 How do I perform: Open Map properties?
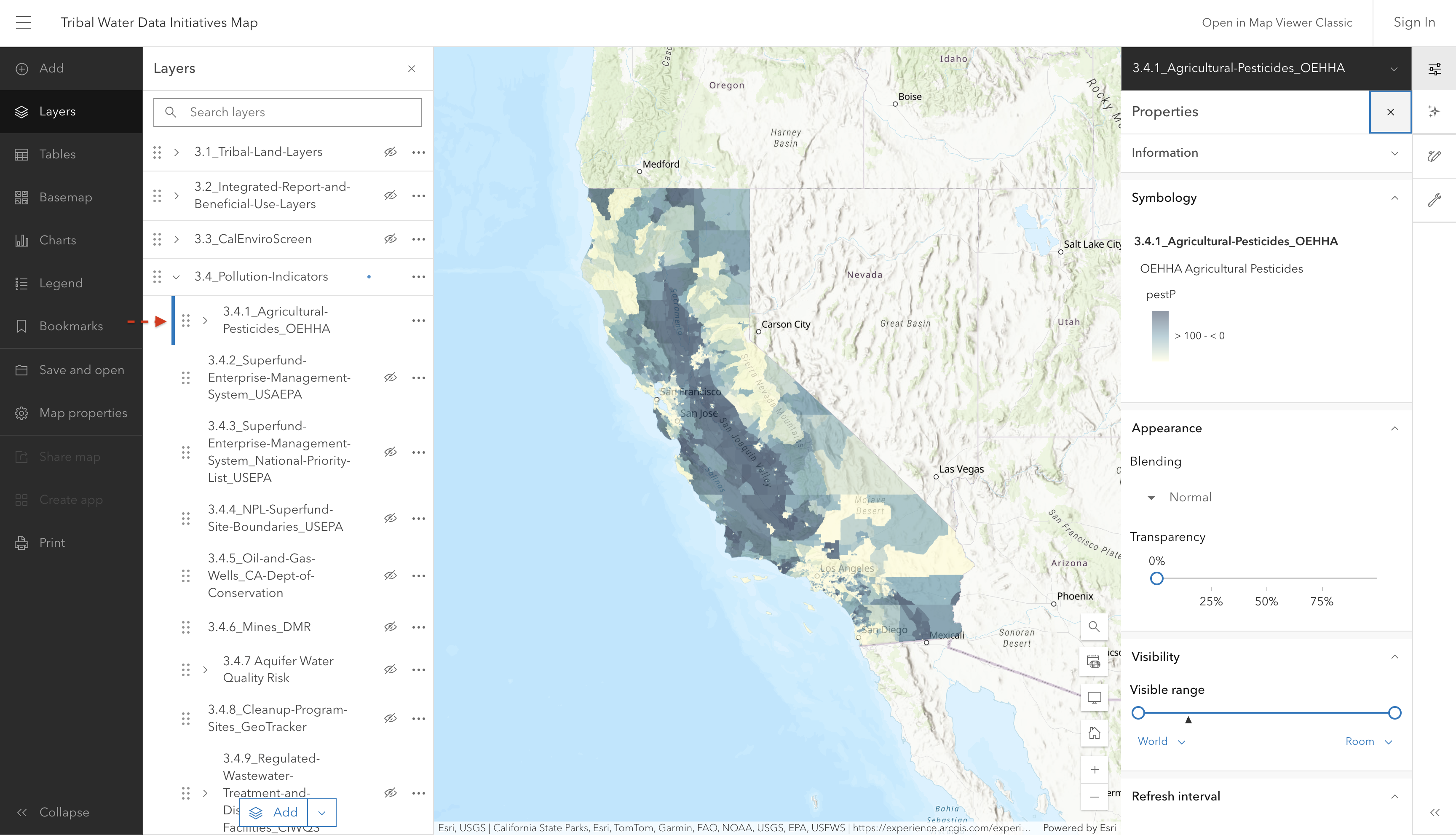point(71,413)
